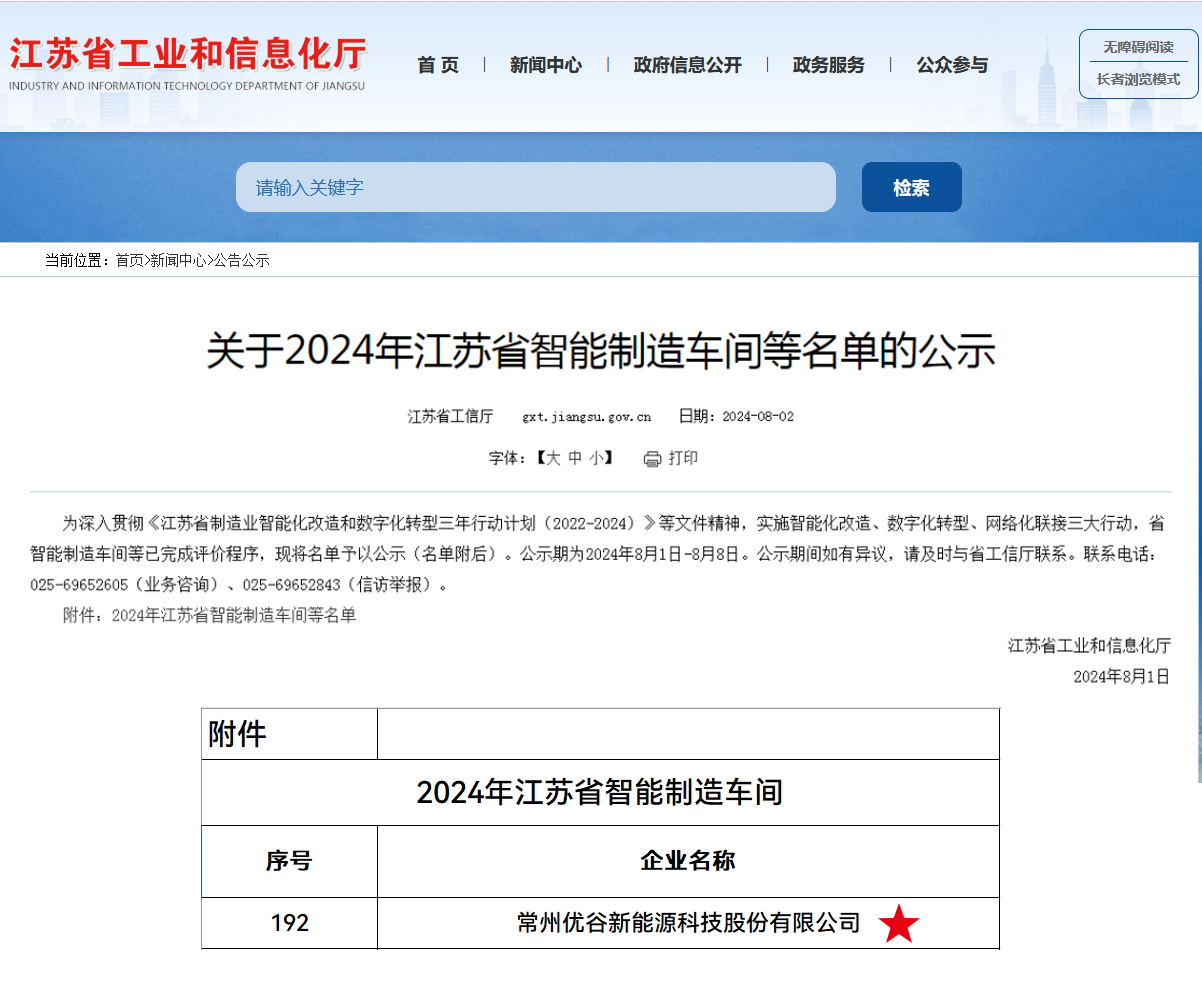1202x1000 pixels.
Task: Switch to 长者浏览模式
Action: (x=1138, y=79)
